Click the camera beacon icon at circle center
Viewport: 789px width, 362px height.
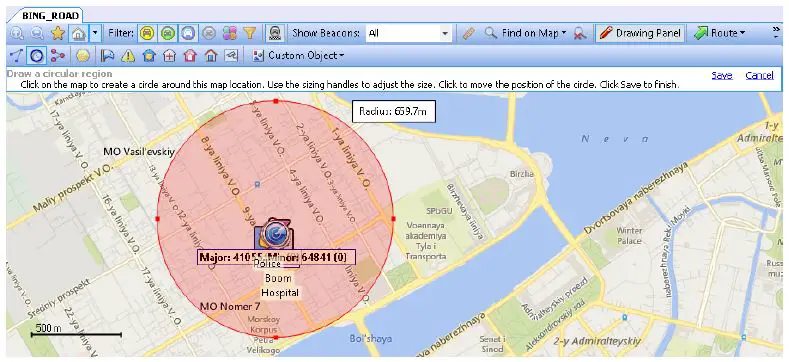(x=275, y=234)
